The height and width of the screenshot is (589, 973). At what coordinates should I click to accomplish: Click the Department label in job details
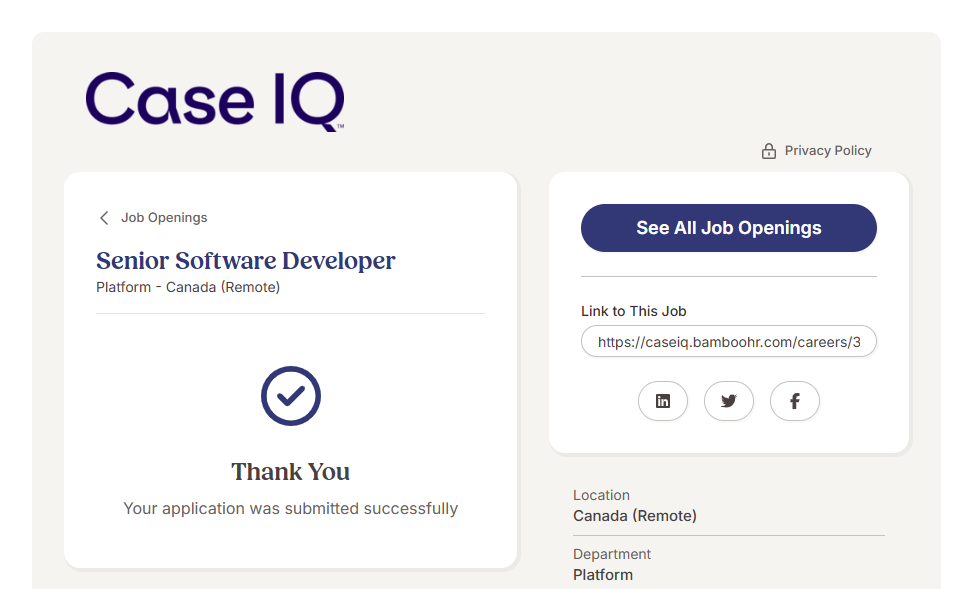[612, 554]
